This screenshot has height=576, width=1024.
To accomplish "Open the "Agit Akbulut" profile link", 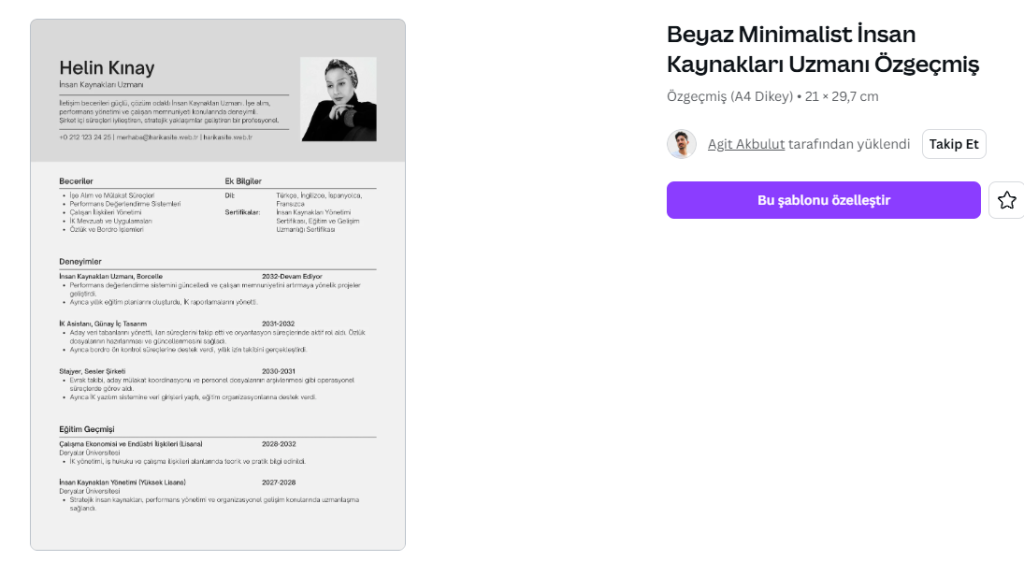I will 746,144.
